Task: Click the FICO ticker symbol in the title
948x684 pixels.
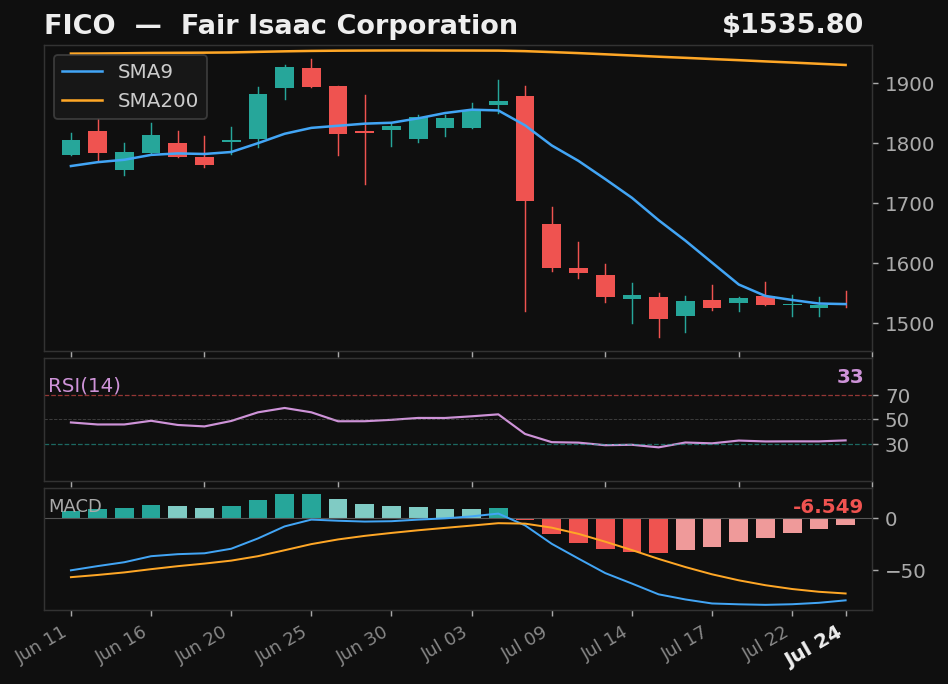Action: click(x=79, y=25)
